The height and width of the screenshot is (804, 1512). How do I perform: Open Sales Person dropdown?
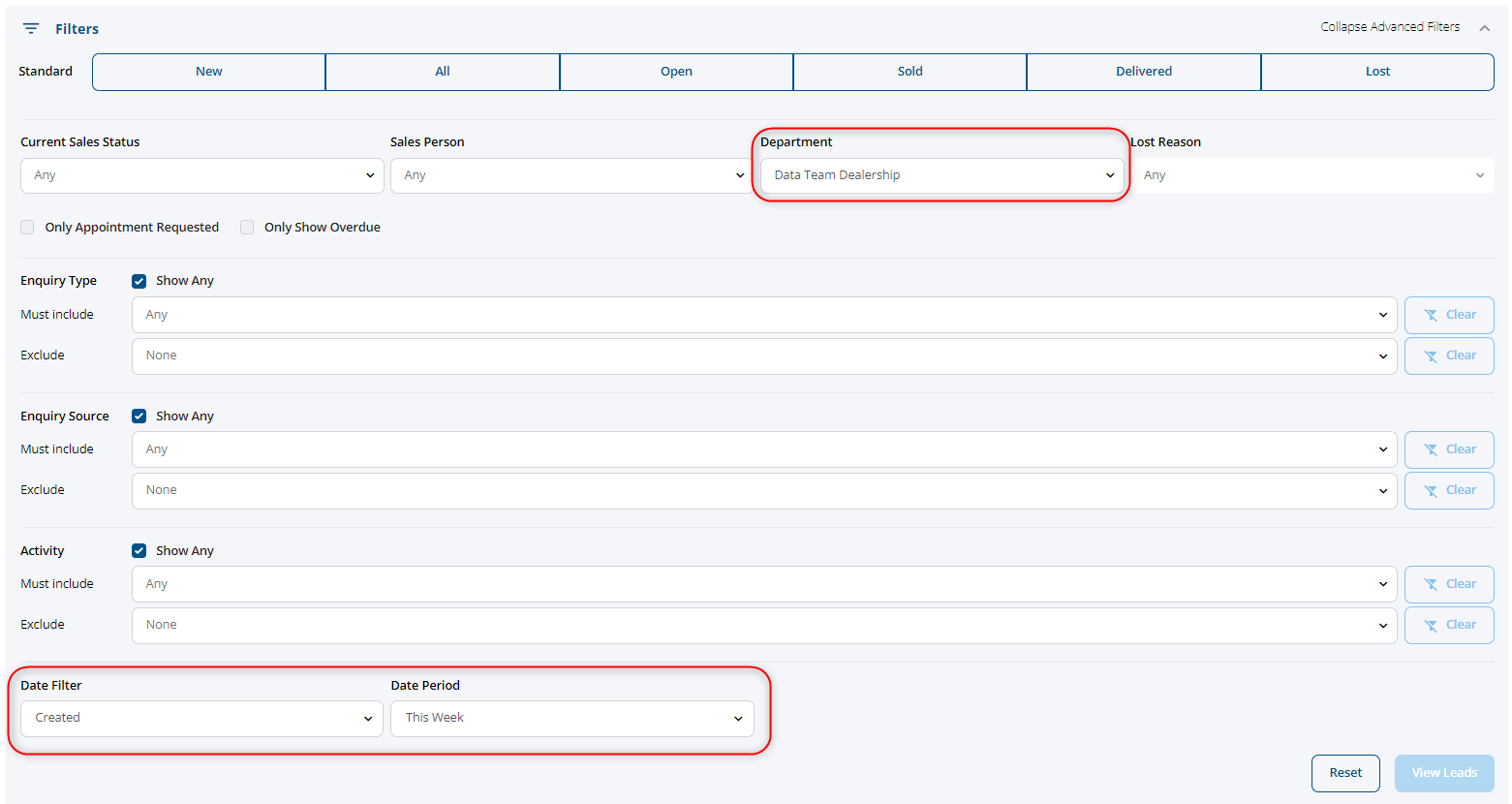click(571, 175)
